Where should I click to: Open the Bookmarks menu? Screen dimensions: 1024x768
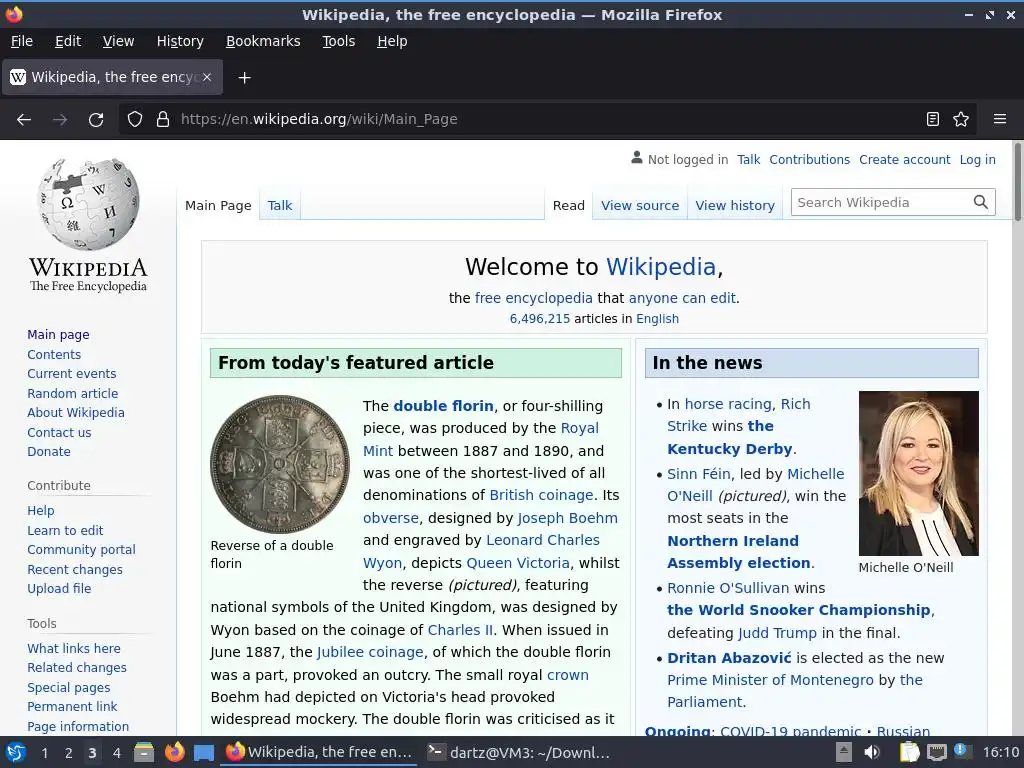pyautogui.click(x=263, y=41)
